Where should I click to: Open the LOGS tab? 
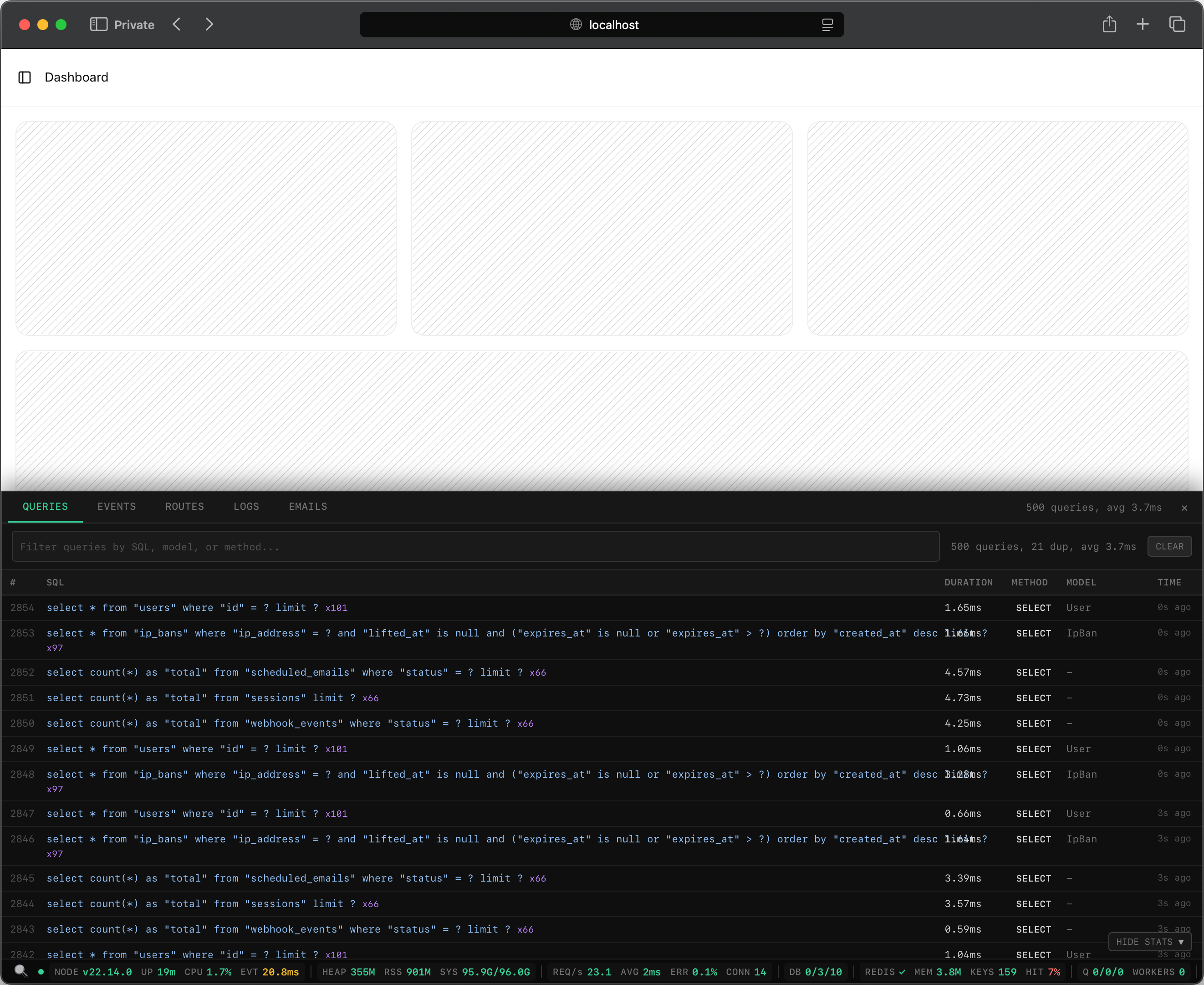pyautogui.click(x=246, y=507)
